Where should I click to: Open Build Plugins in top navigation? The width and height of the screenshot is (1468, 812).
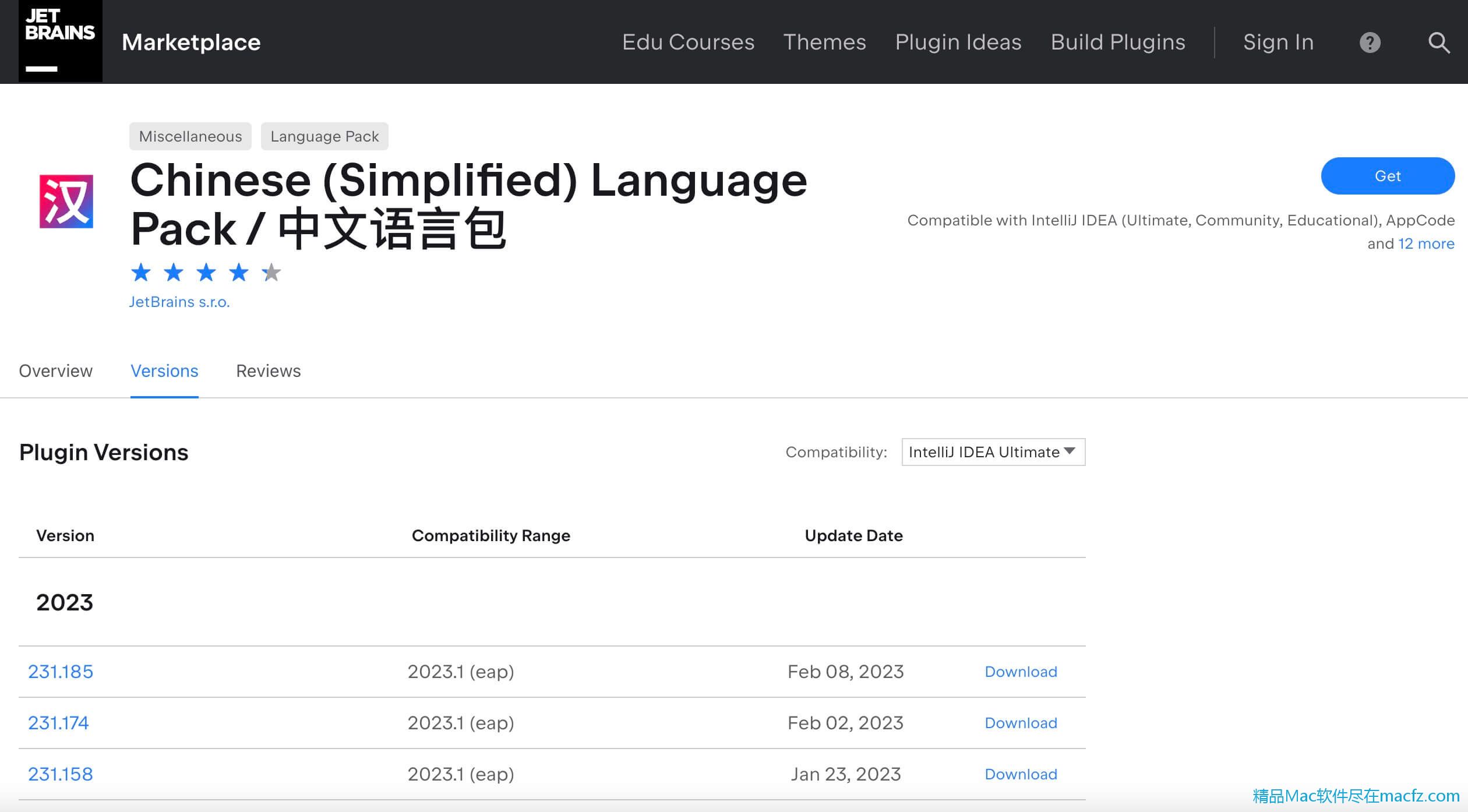[1118, 42]
